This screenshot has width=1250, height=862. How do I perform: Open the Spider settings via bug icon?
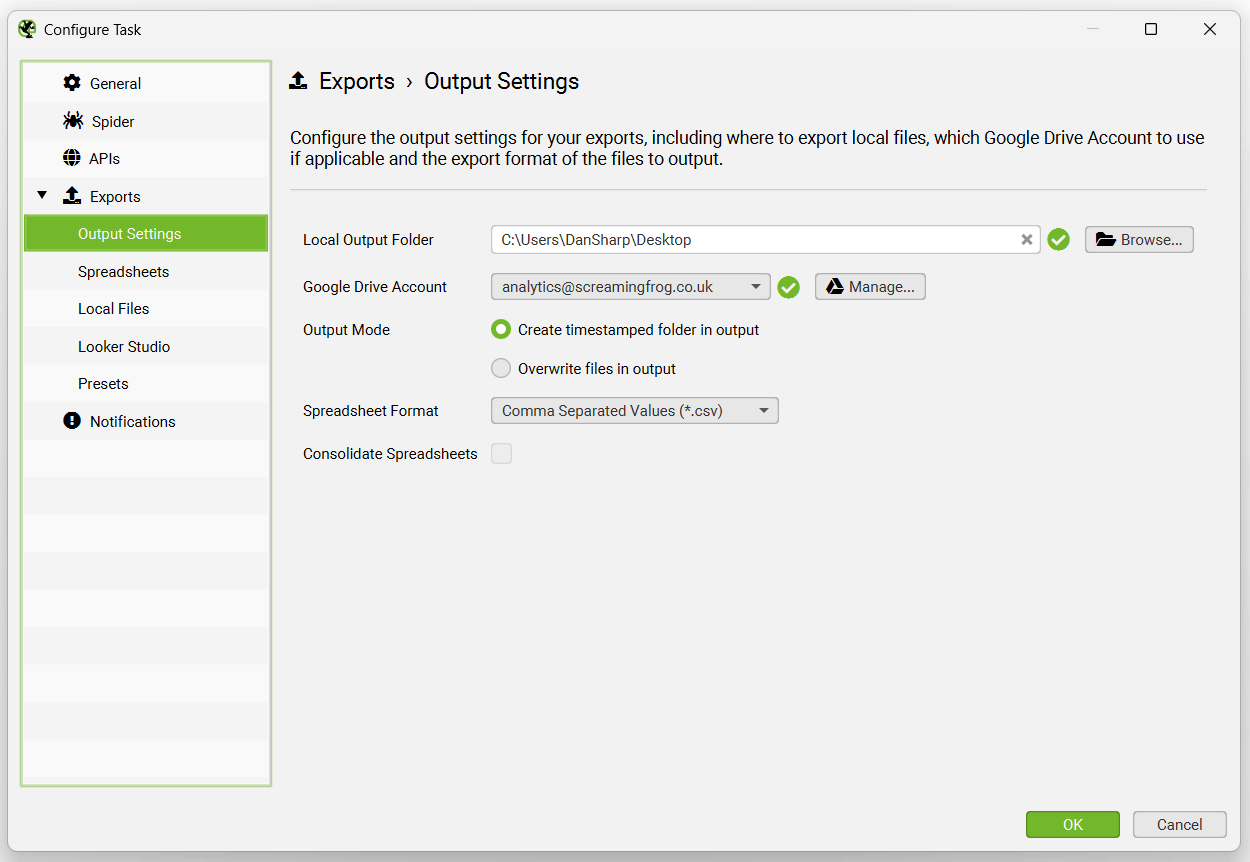click(72, 120)
